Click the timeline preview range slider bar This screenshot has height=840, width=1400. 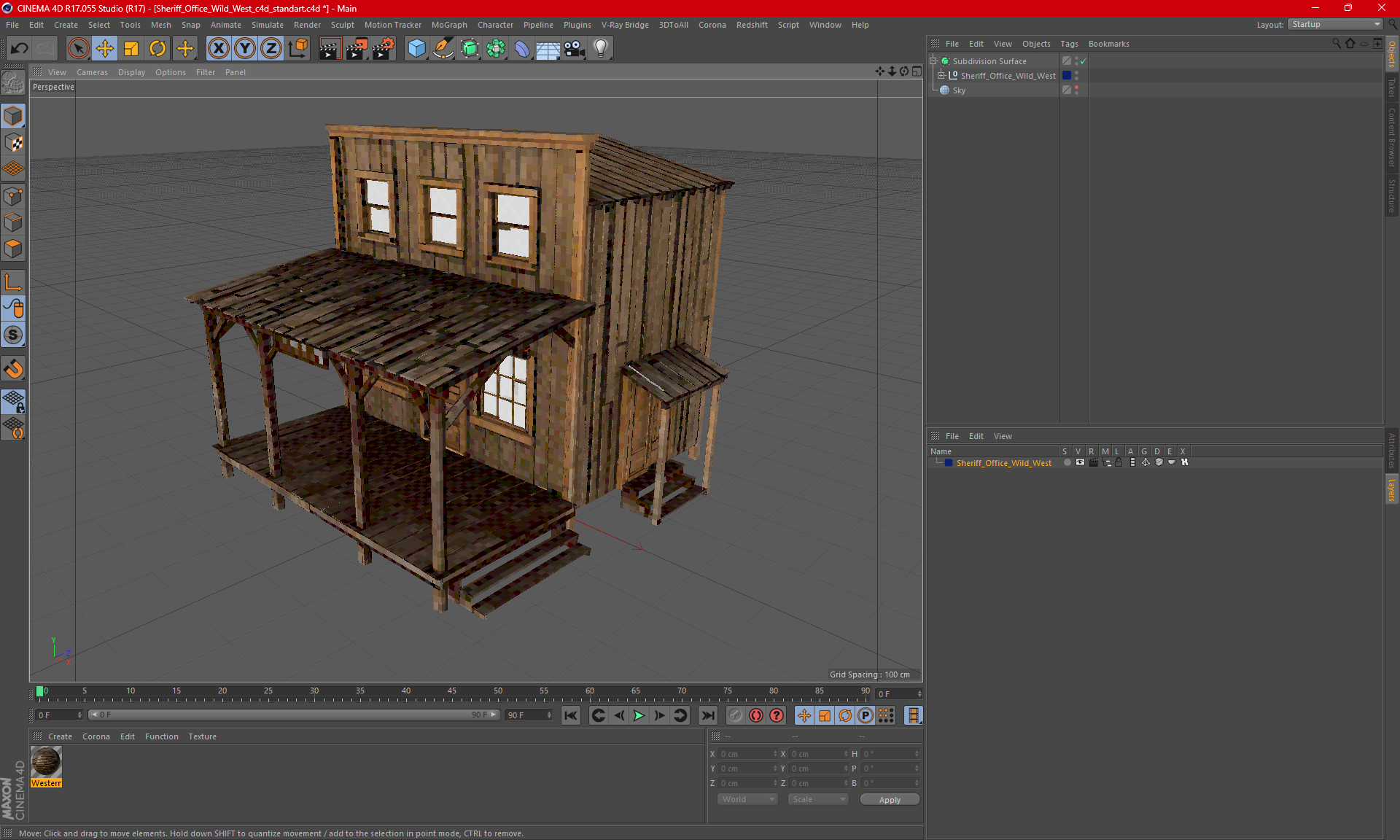click(294, 715)
